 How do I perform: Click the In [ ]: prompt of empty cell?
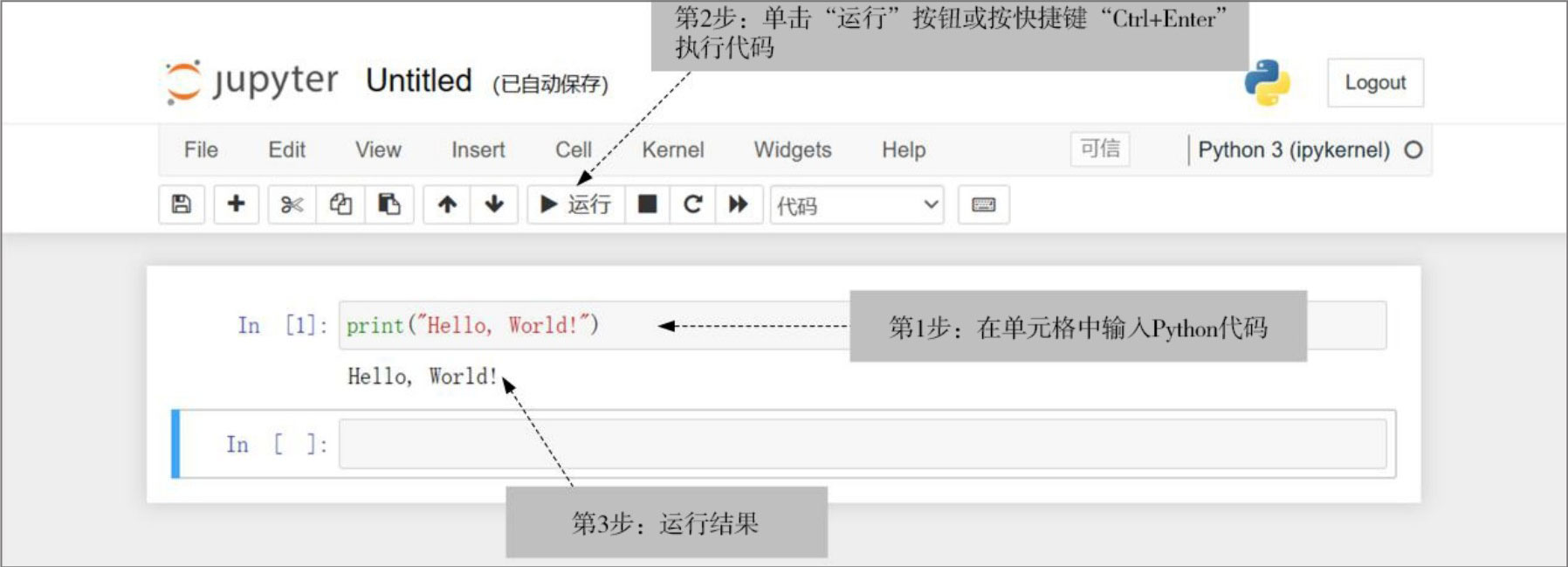[276, 445]
